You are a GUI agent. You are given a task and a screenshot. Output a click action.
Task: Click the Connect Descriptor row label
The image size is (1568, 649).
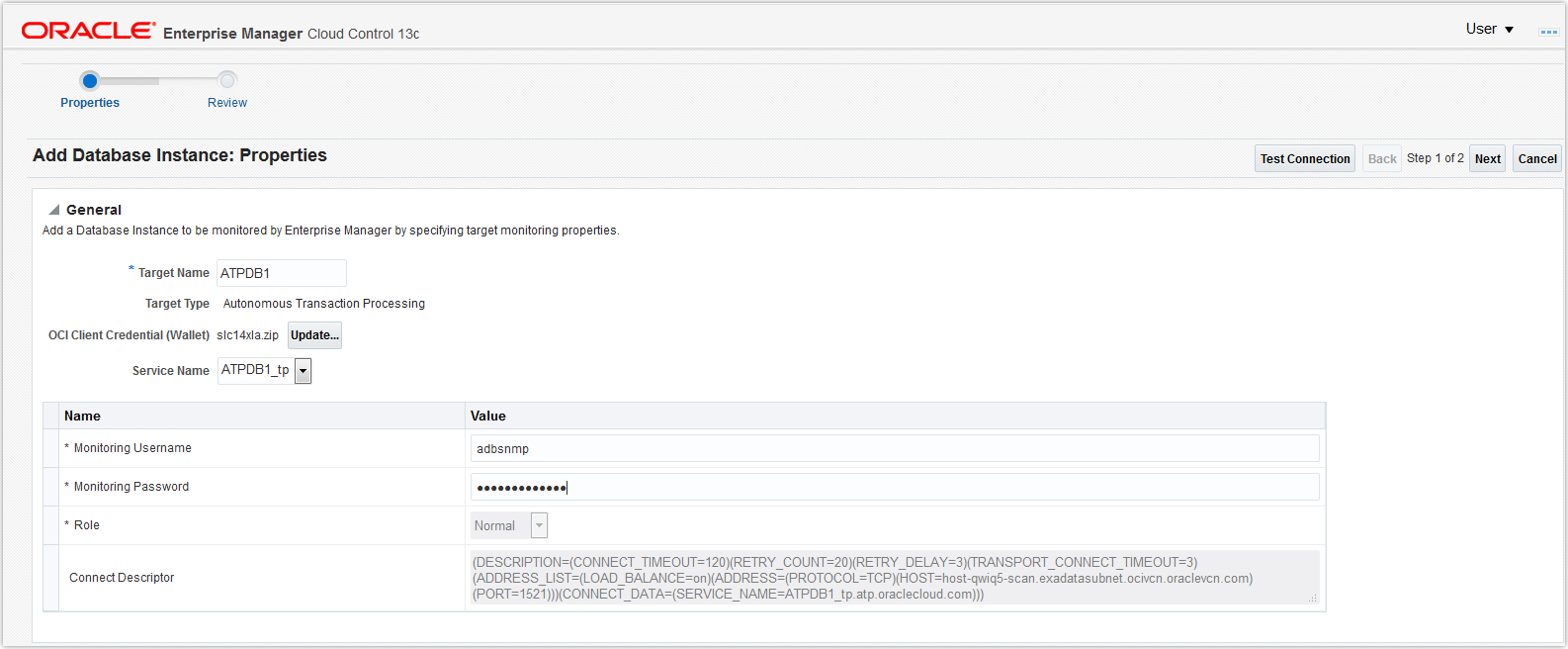pyautogui.click(x=122, y=578)
